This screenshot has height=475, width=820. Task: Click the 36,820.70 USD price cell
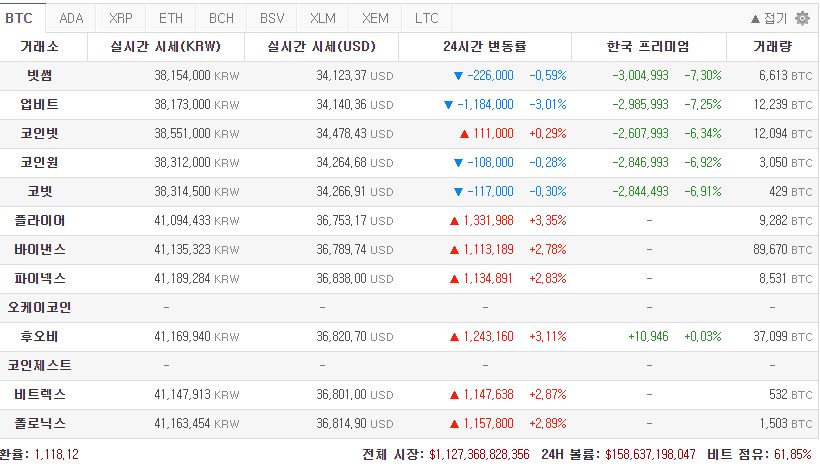(x=355, y=337)
